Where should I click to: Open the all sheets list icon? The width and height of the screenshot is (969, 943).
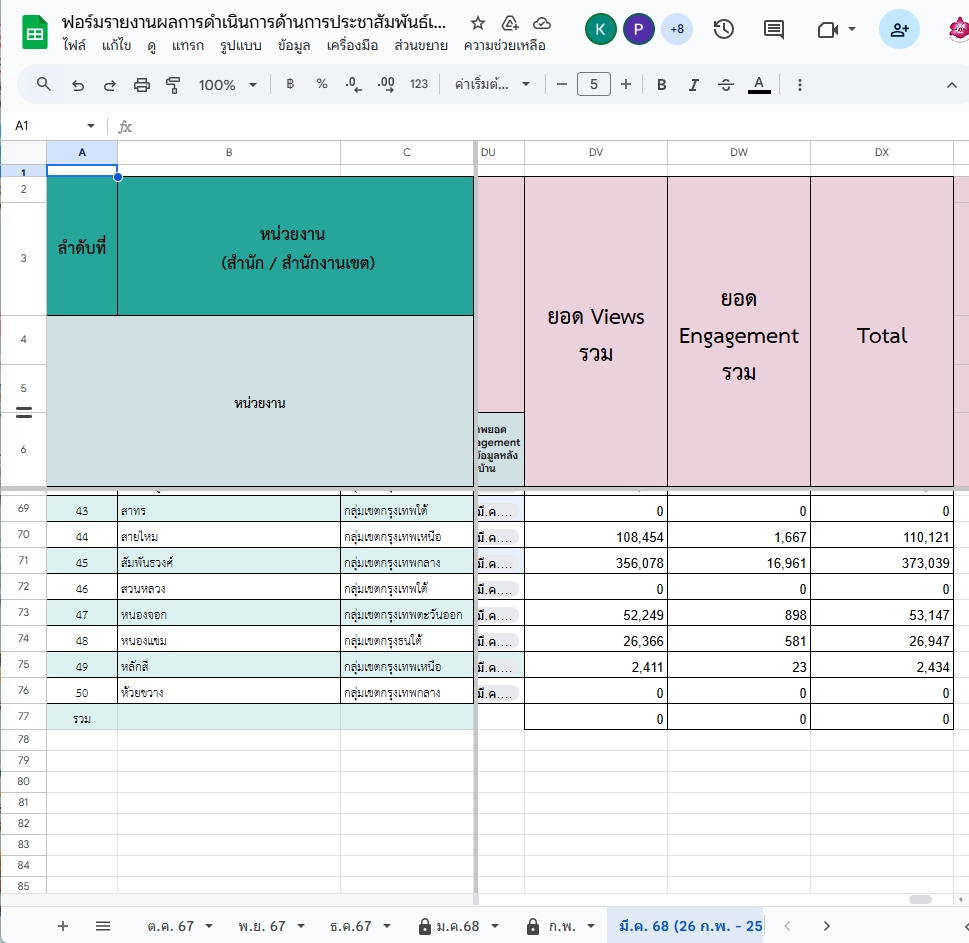(x=102, y=926)
